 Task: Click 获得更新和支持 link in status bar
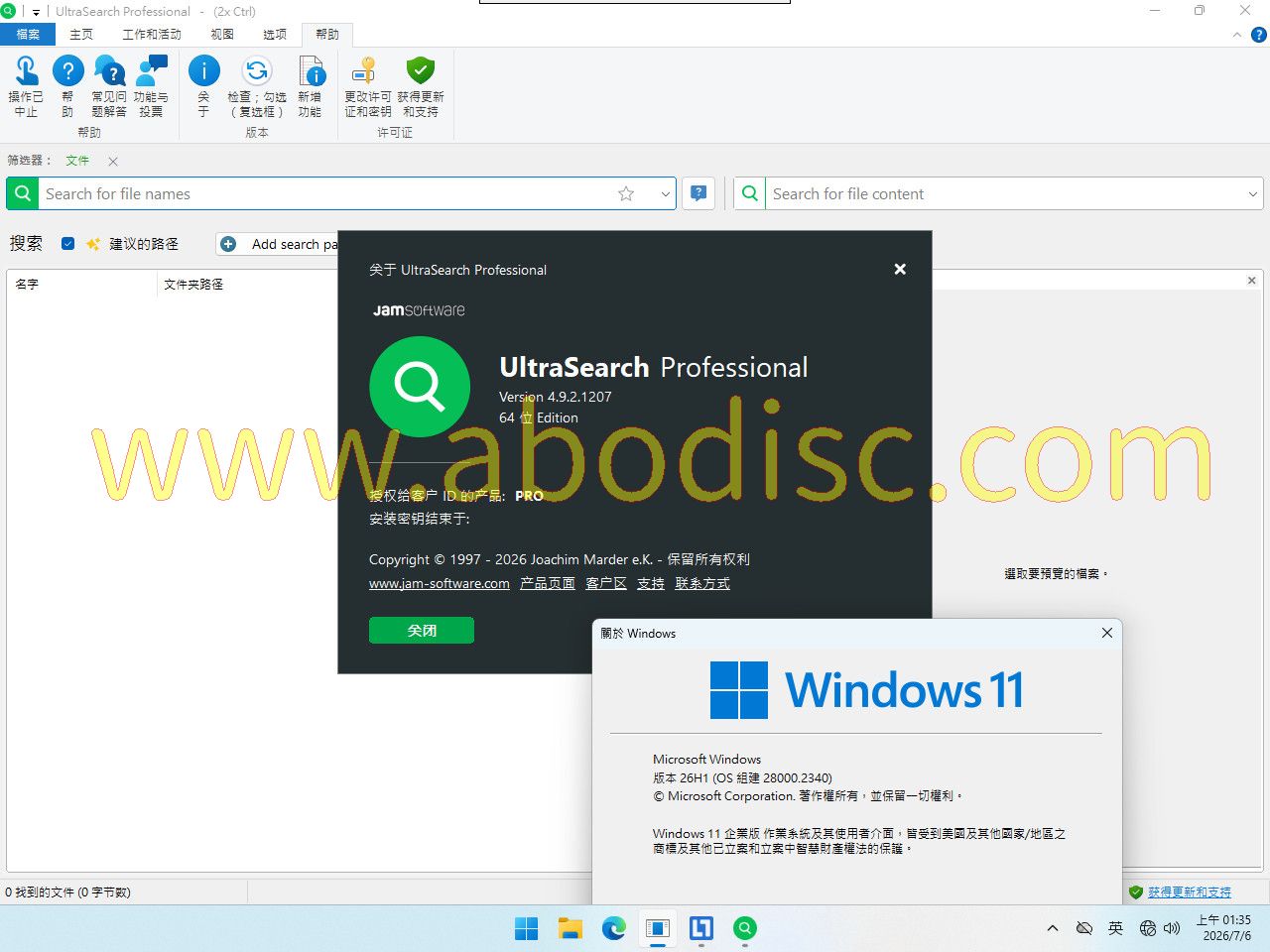tap(1190, 892)
